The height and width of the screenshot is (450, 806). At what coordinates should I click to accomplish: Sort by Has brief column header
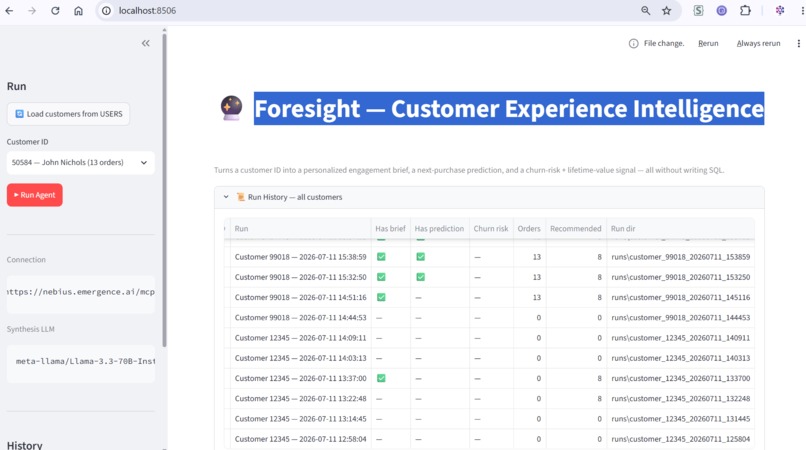point(390,229)
